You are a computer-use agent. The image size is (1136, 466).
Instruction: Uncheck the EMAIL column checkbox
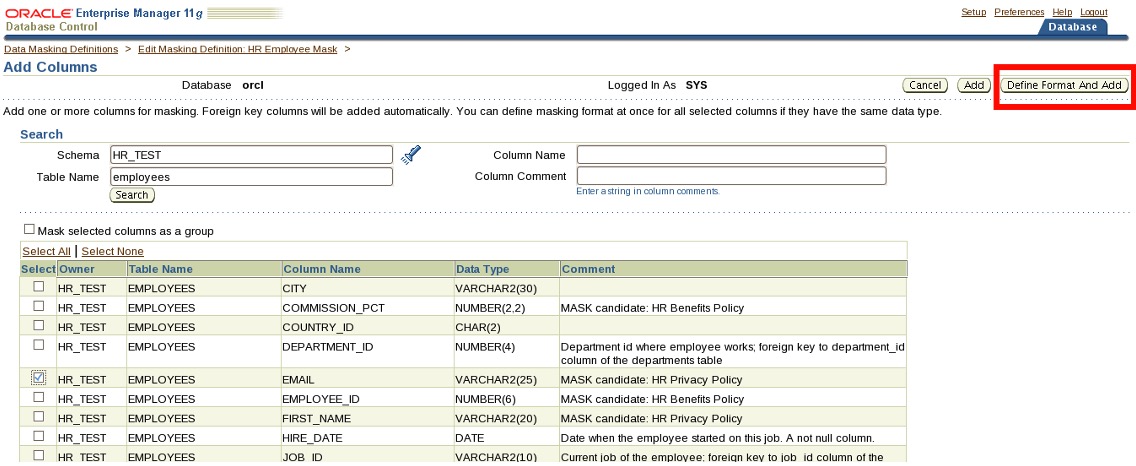[x=38, y=378]
